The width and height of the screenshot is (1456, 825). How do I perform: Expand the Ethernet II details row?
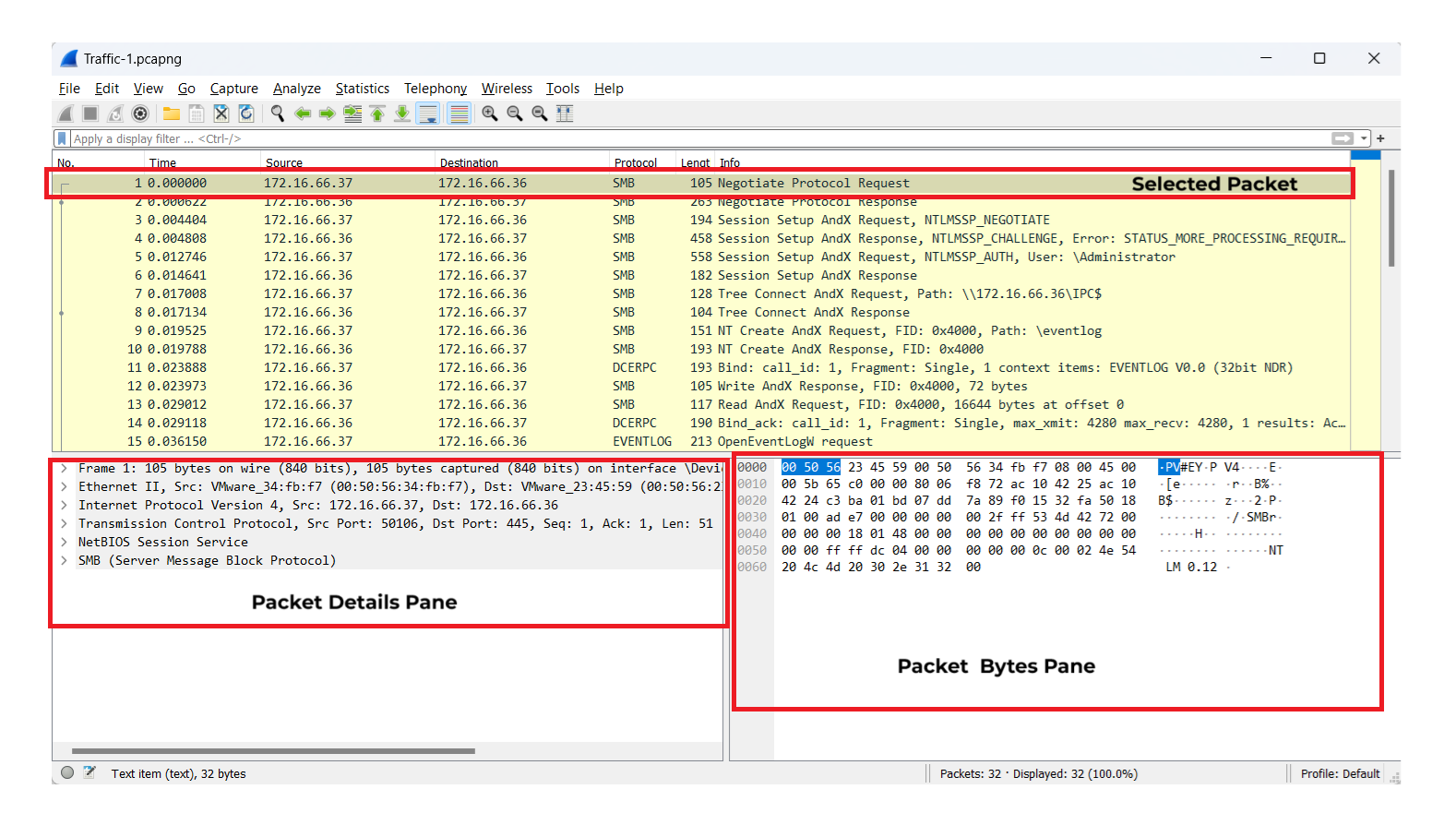point(64,487)
